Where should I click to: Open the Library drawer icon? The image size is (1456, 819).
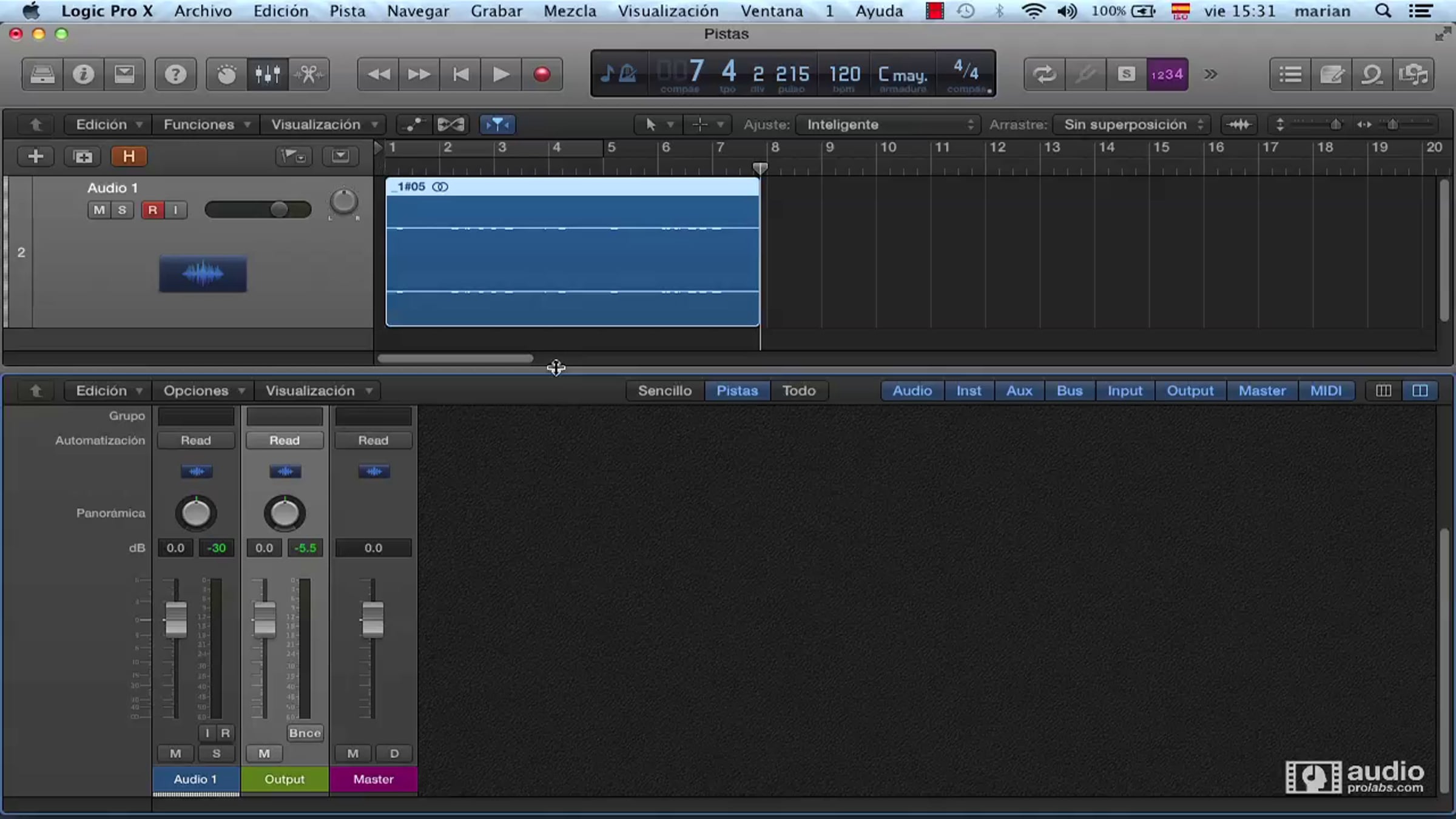pyautogui.click(x=42, y=74)
